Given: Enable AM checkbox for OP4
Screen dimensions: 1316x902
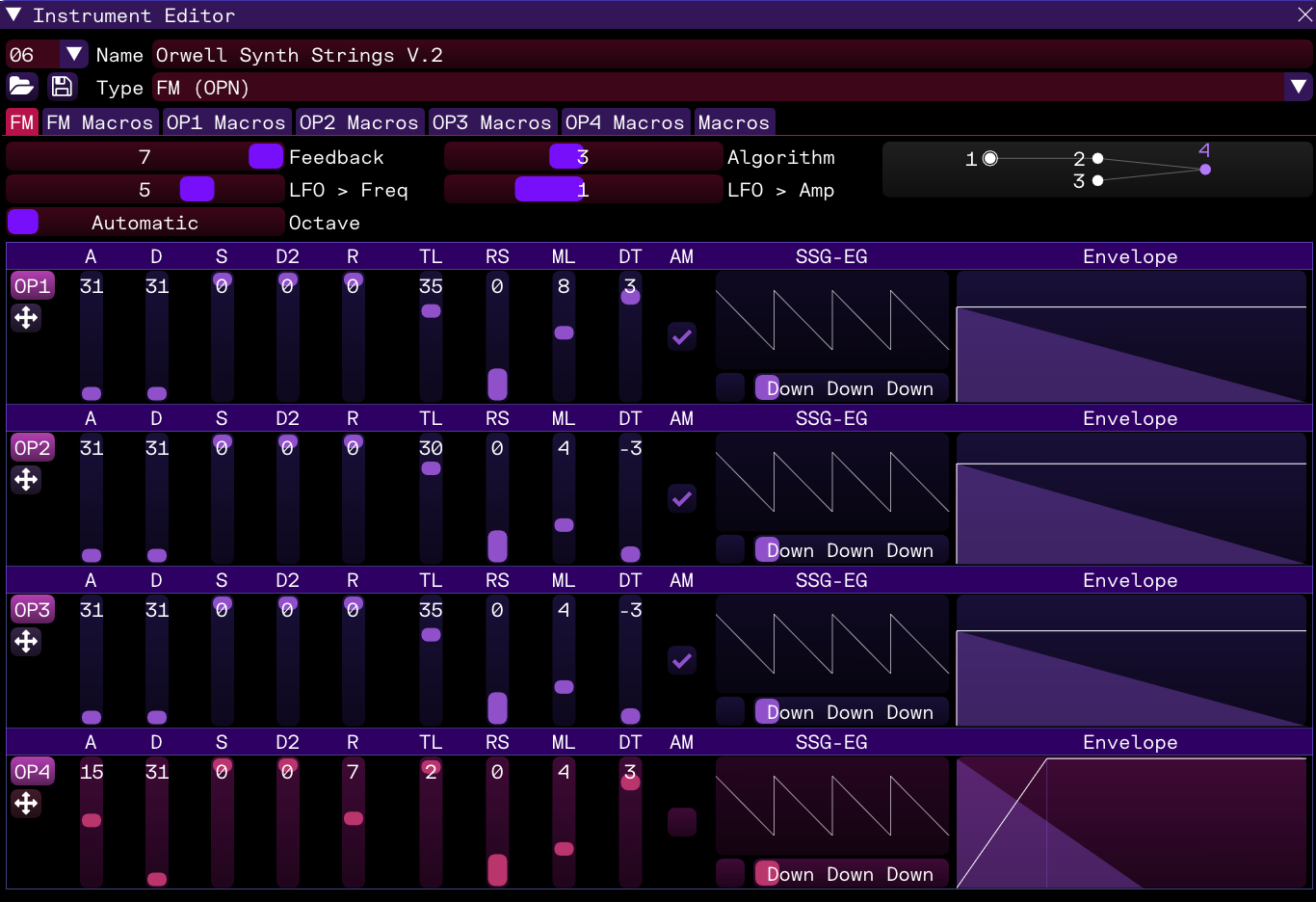Looking at the screenshot, I should click(682, 822).
